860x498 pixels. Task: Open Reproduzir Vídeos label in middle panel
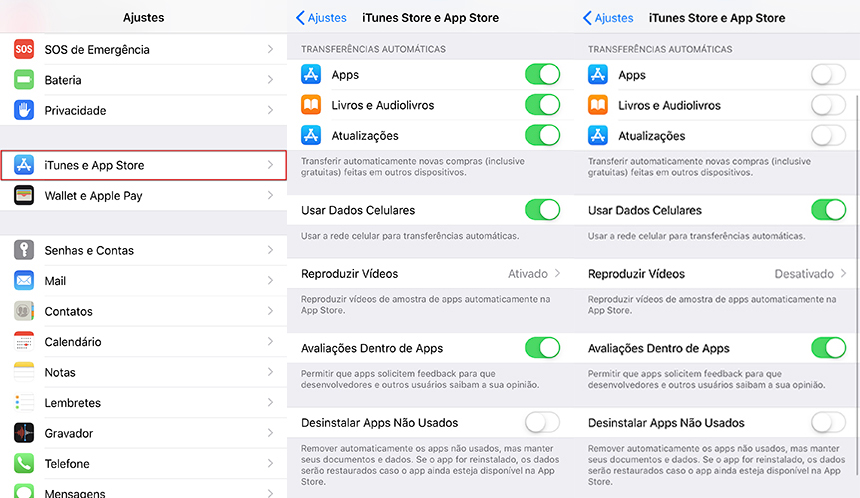coord(349,274)
